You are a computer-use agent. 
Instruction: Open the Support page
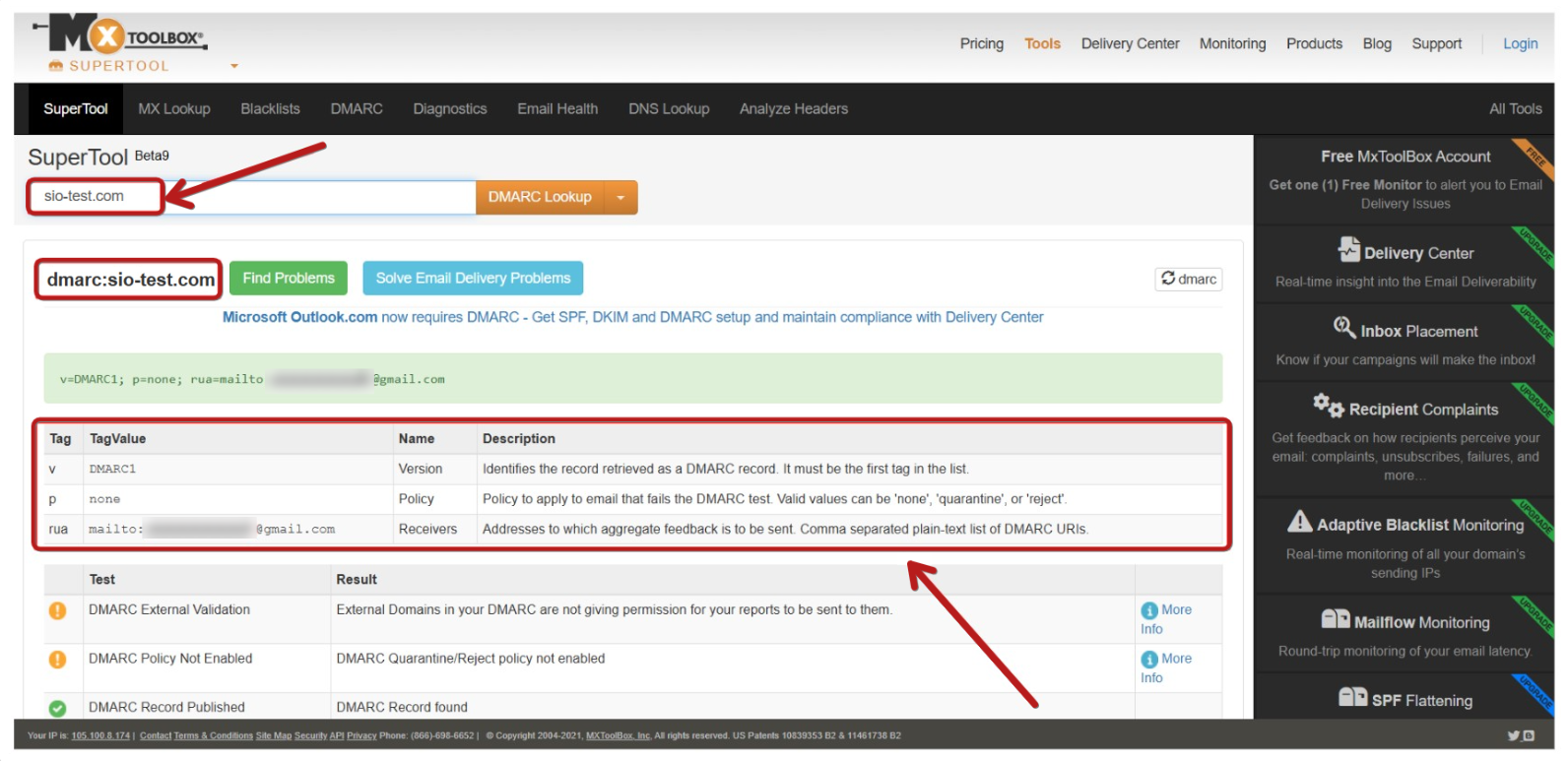(x=1436, y=43)
